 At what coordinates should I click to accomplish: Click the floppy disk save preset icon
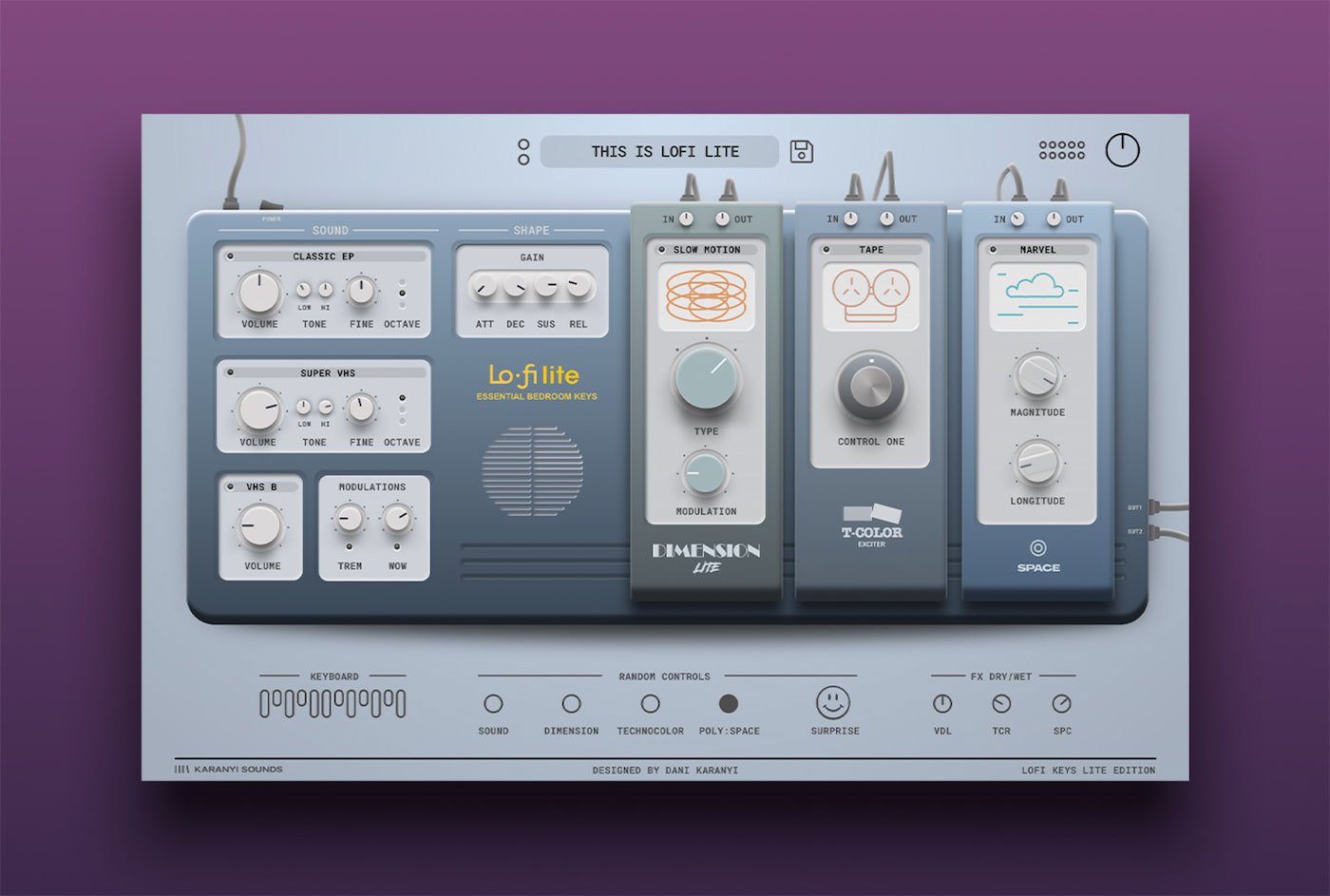pos(802,151)
